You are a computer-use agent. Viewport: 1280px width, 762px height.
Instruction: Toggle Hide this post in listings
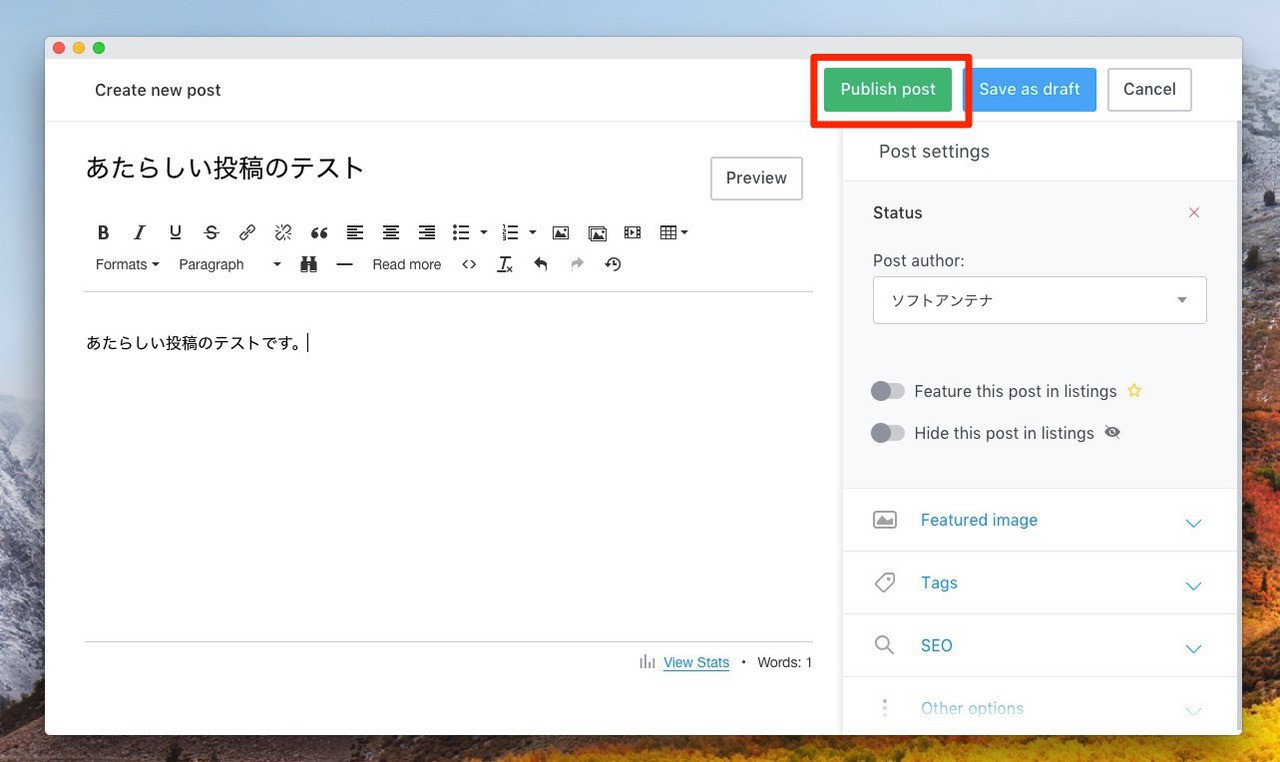[888, 433]
